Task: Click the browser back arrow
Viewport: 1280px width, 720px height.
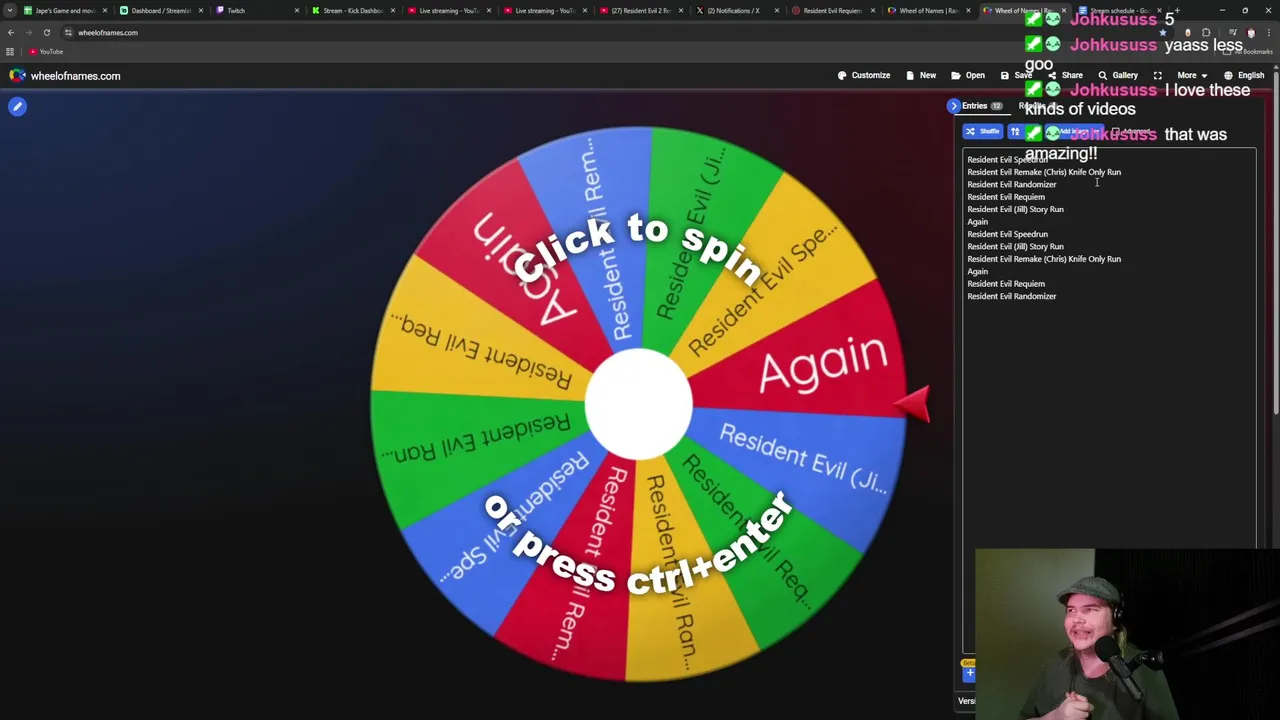Action: pyautogui.click(x=11, y=32)
